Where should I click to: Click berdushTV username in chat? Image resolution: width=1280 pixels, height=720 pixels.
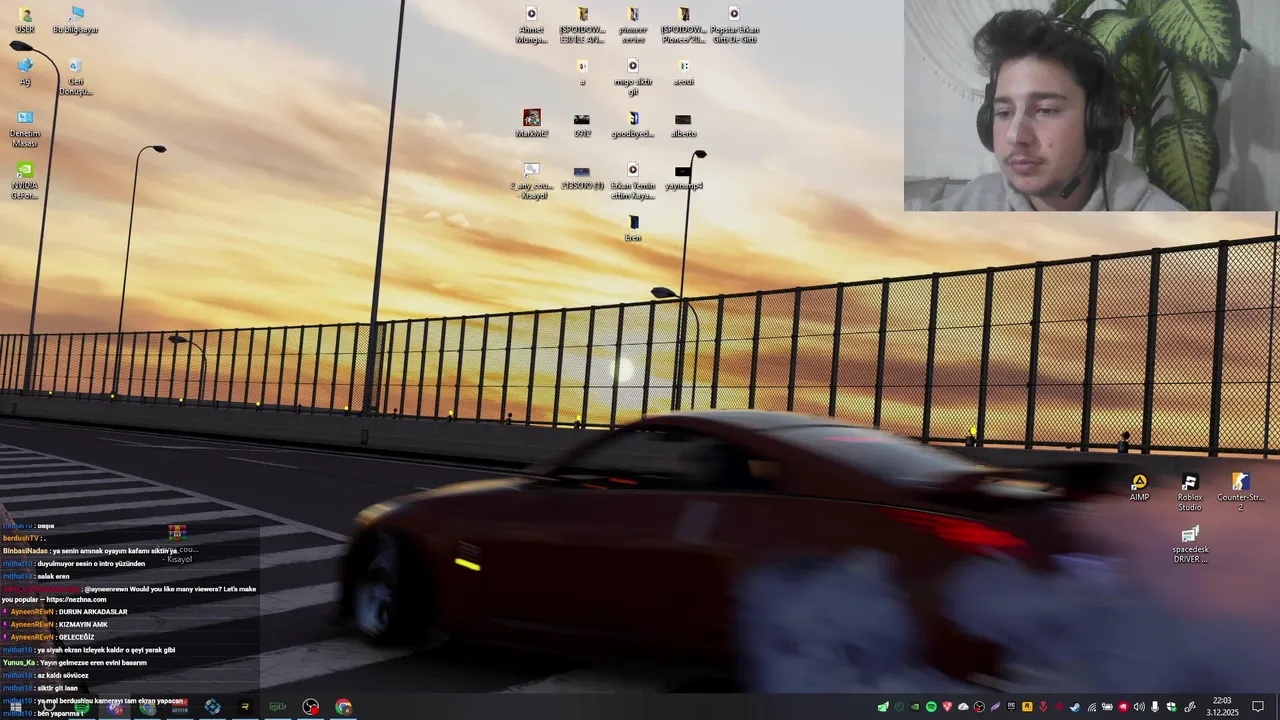tap(21, 538)
